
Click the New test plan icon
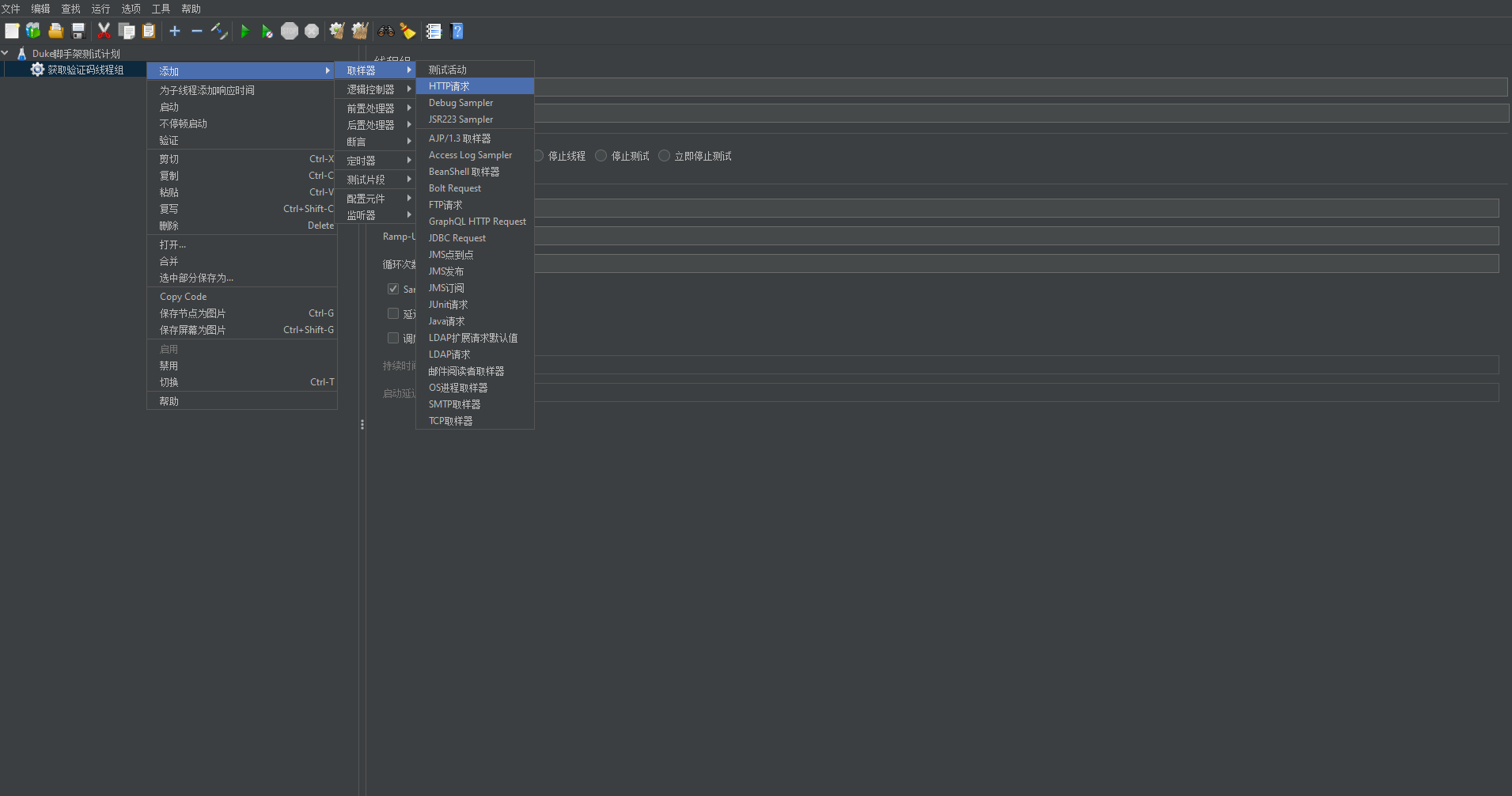(x=12, y=31)
